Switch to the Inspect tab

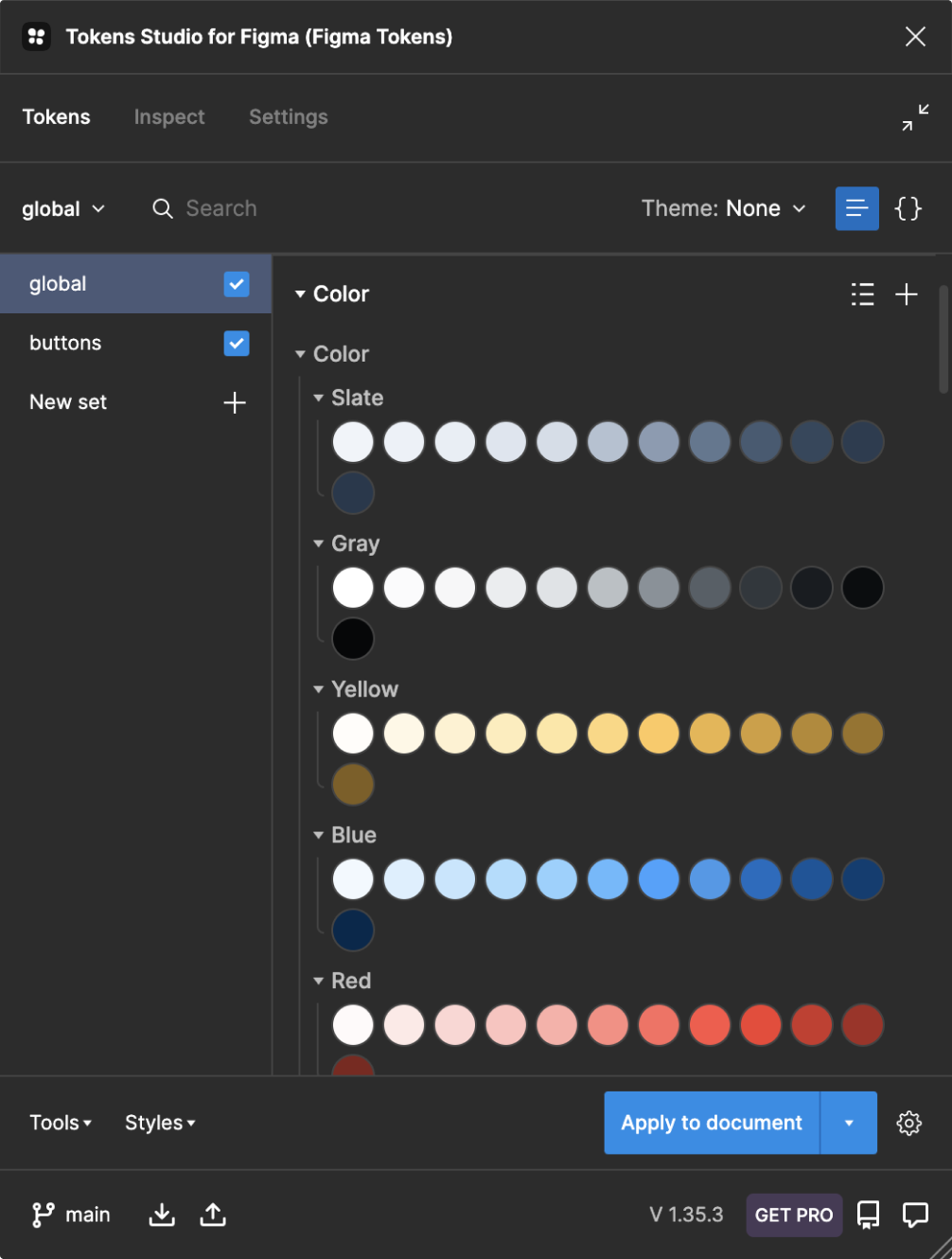tap(169, 117)
